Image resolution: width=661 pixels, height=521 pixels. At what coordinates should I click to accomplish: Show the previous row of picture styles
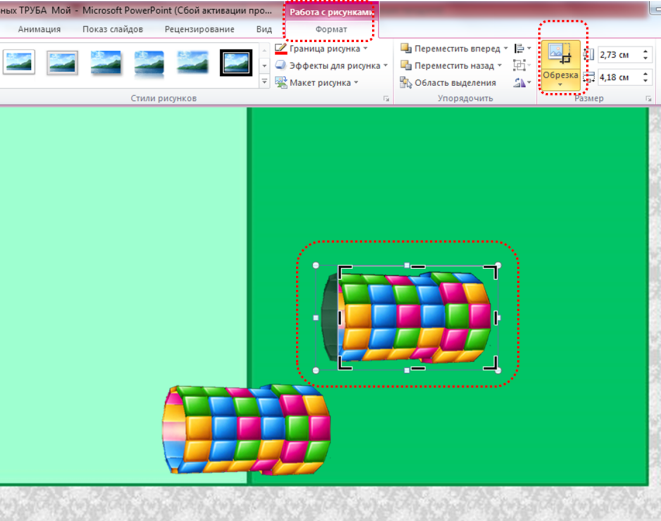click(264, 50)
